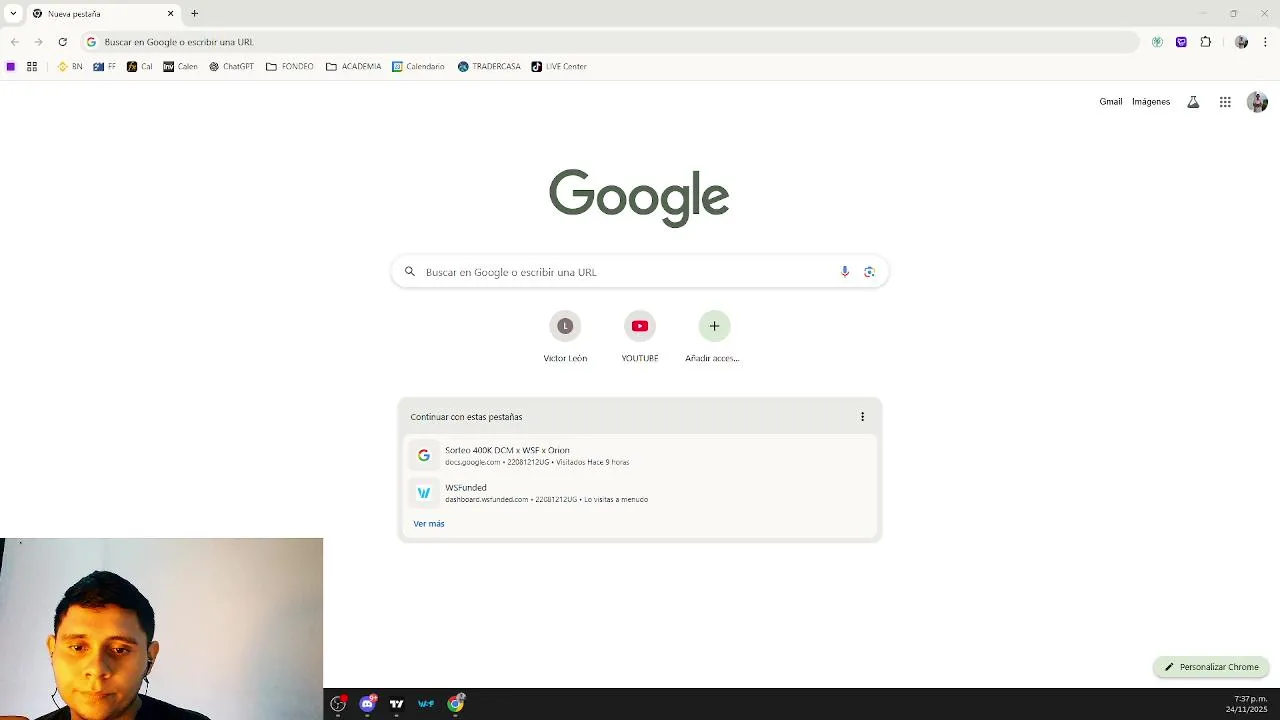Open the LIVE Center bookmark
This screenshot has width=1280, height=720.
(559, 67)
